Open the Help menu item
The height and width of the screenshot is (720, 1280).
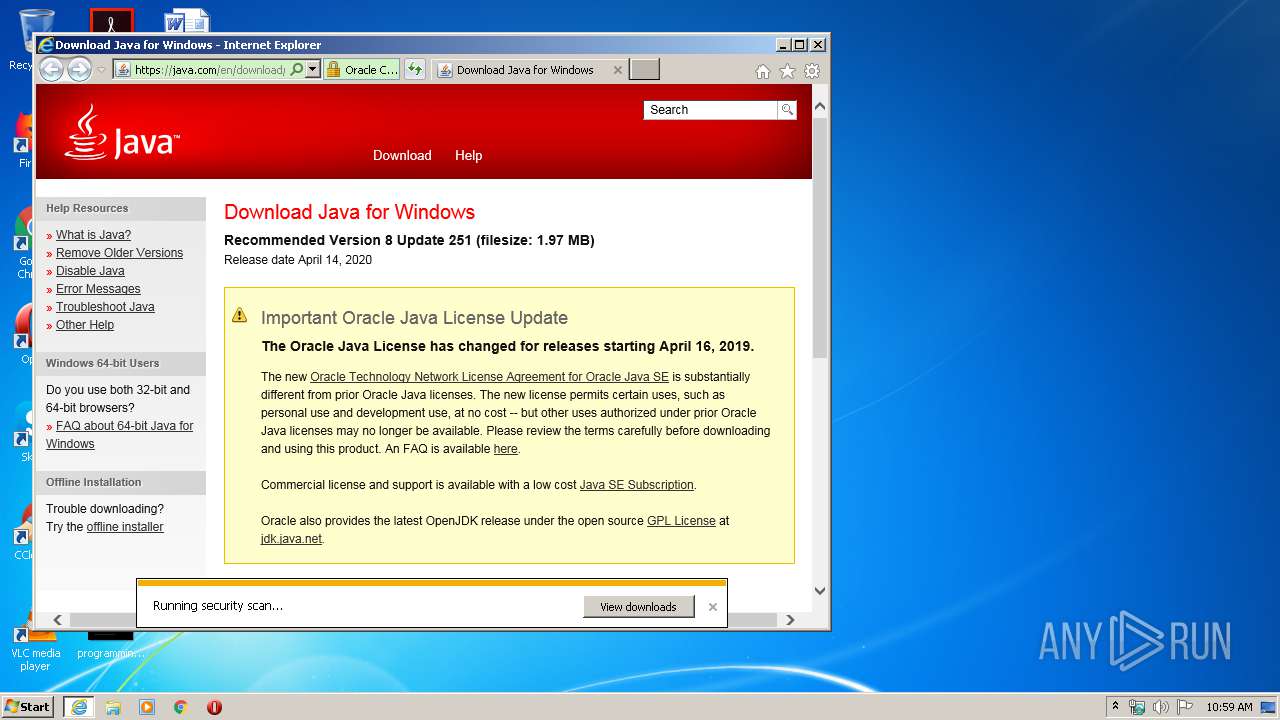[x=468, y=155]
